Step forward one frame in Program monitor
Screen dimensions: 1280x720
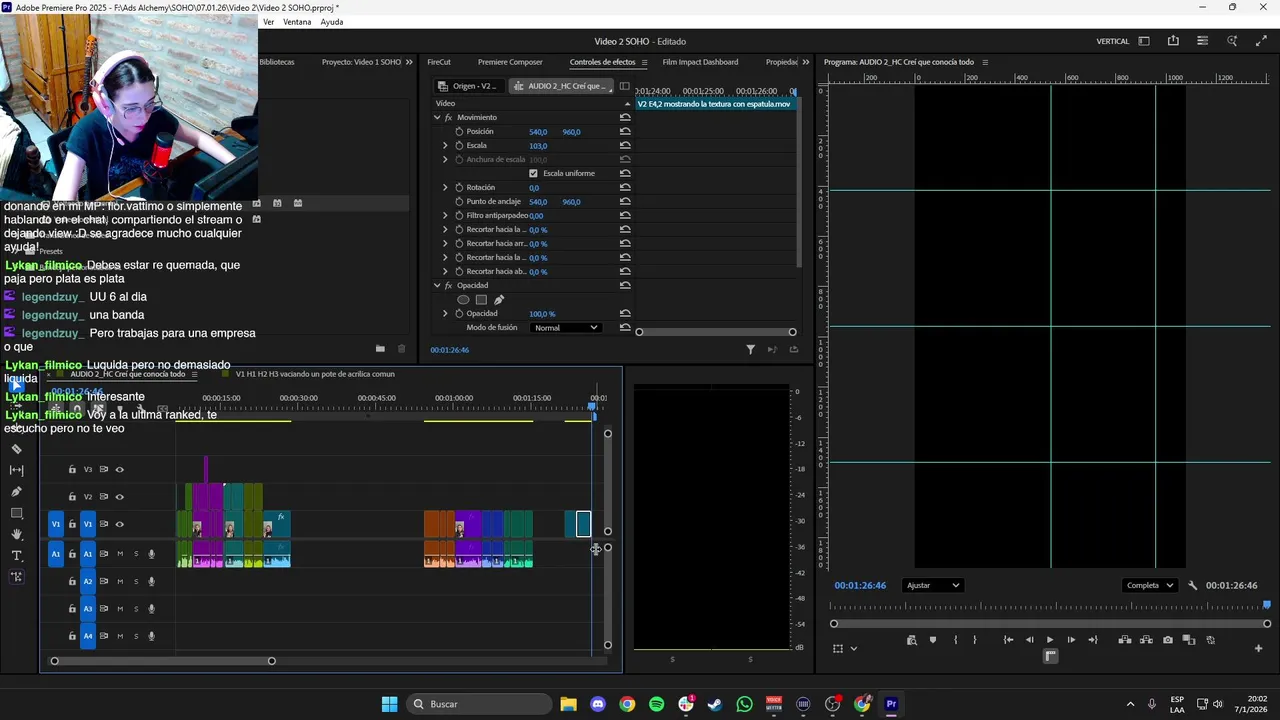(1071, 640)
